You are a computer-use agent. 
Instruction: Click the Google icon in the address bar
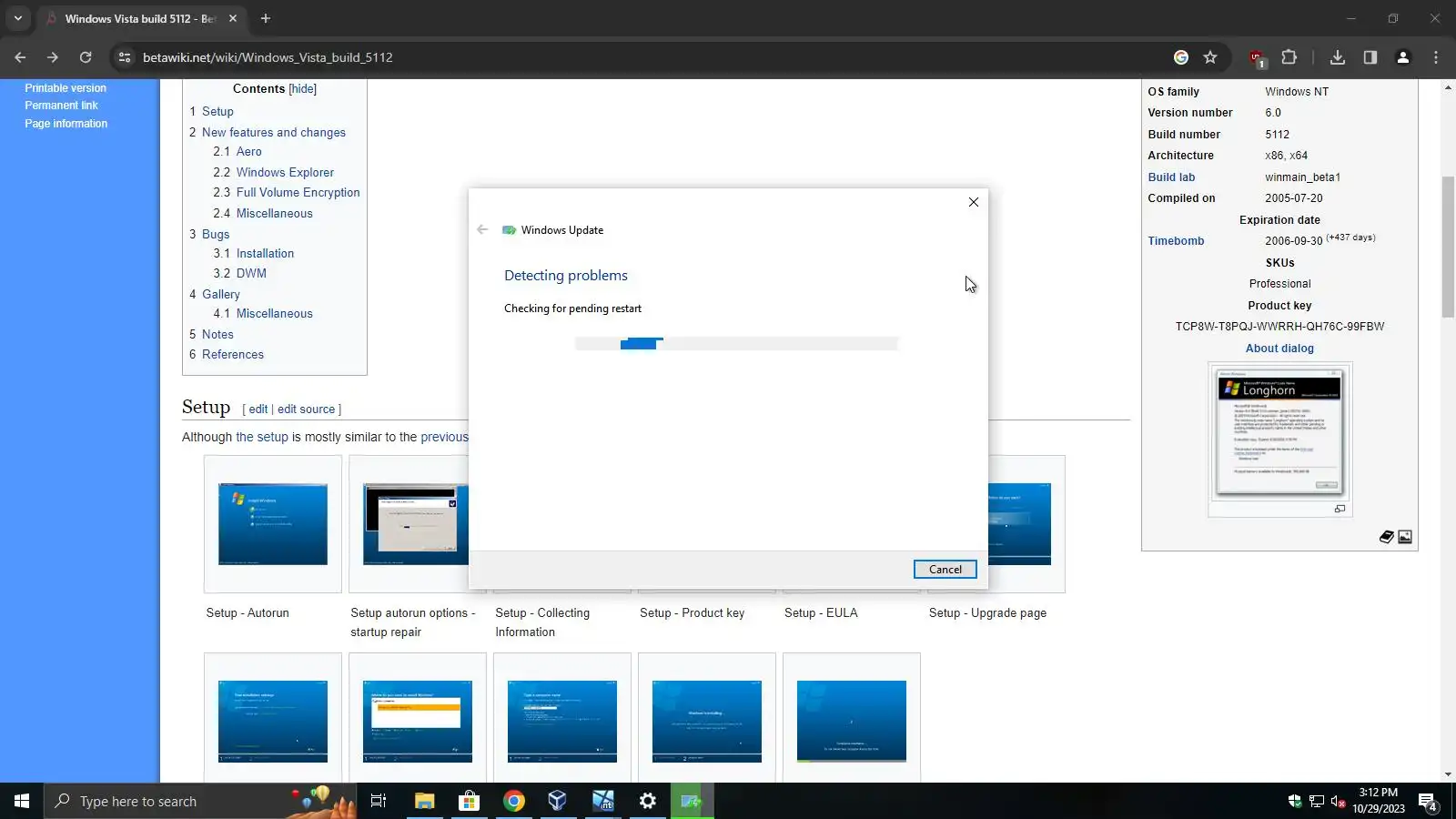click(1181, 57)
